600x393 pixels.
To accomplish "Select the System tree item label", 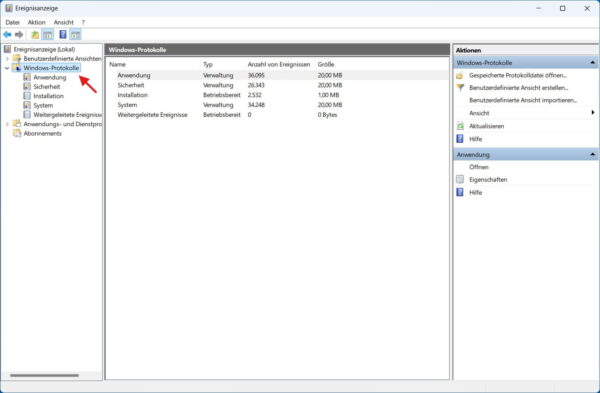I will click(x=43, y=105).
